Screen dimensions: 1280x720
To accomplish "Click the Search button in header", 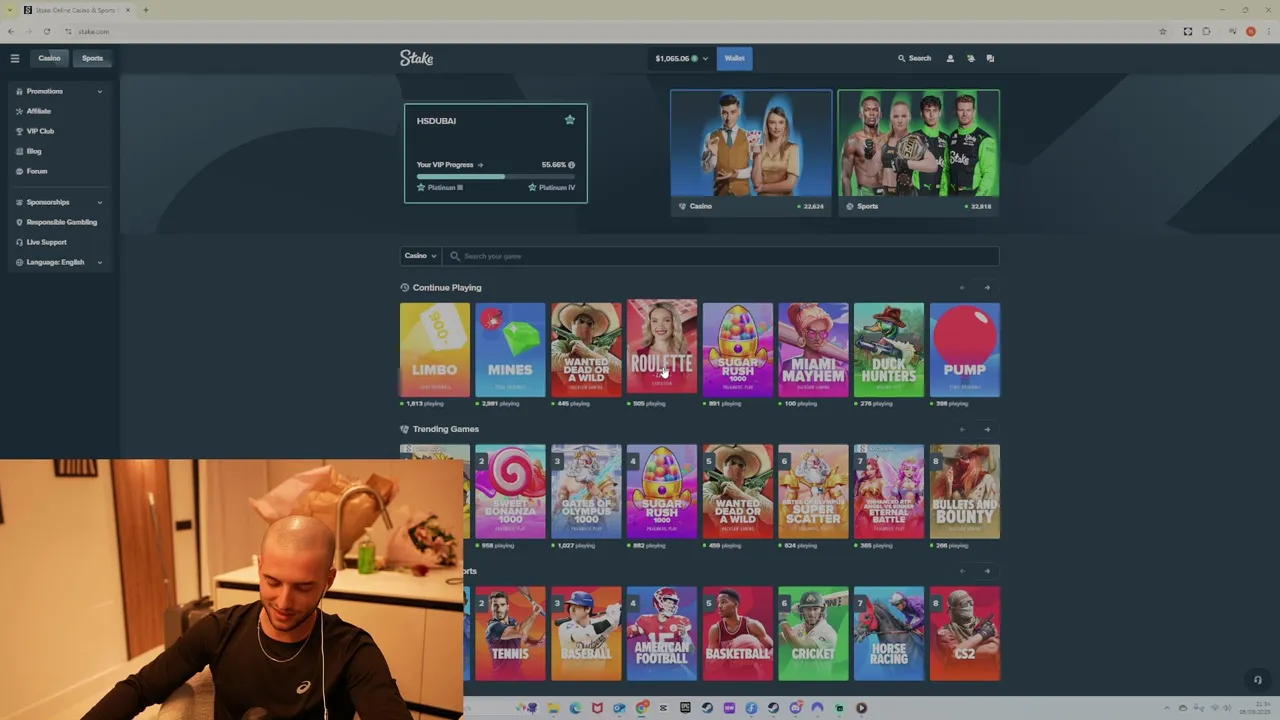I will coord(914,58).
